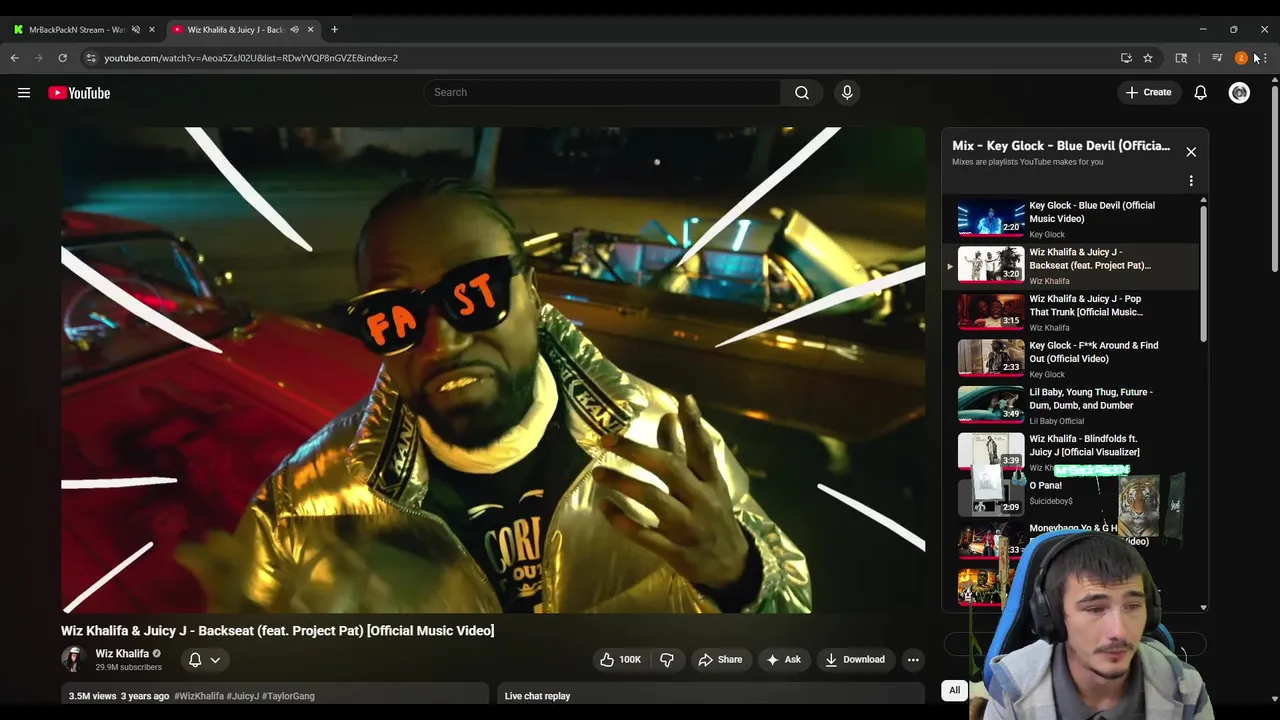Open Google Lens search icon in toolbar
Viewport: 1280px width, 720px height.
click(x=1181, y=58)
